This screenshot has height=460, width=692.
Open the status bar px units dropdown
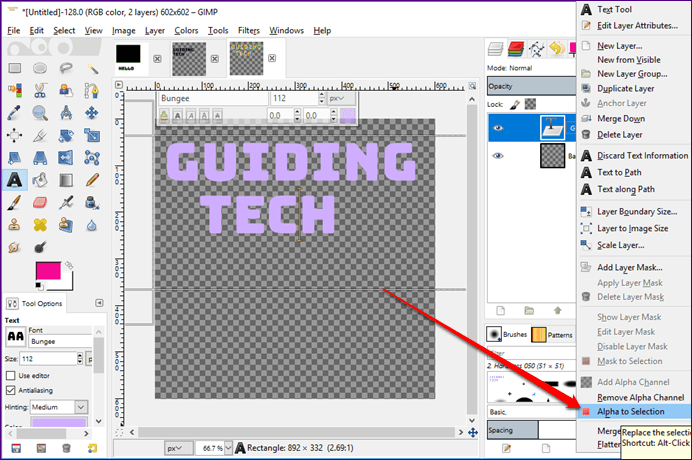click(x=179, y=448)
